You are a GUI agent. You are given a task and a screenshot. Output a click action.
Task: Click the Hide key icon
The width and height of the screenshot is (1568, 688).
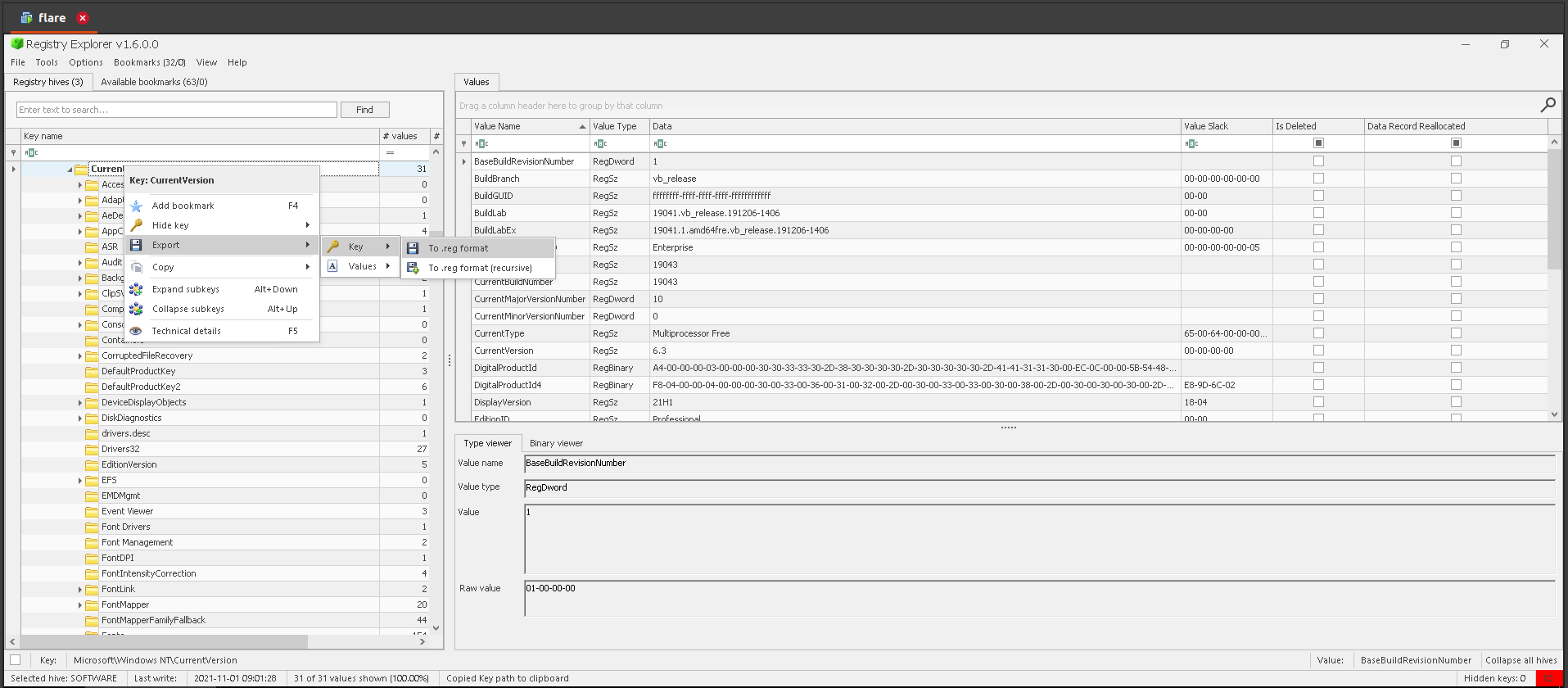(137, 225)
